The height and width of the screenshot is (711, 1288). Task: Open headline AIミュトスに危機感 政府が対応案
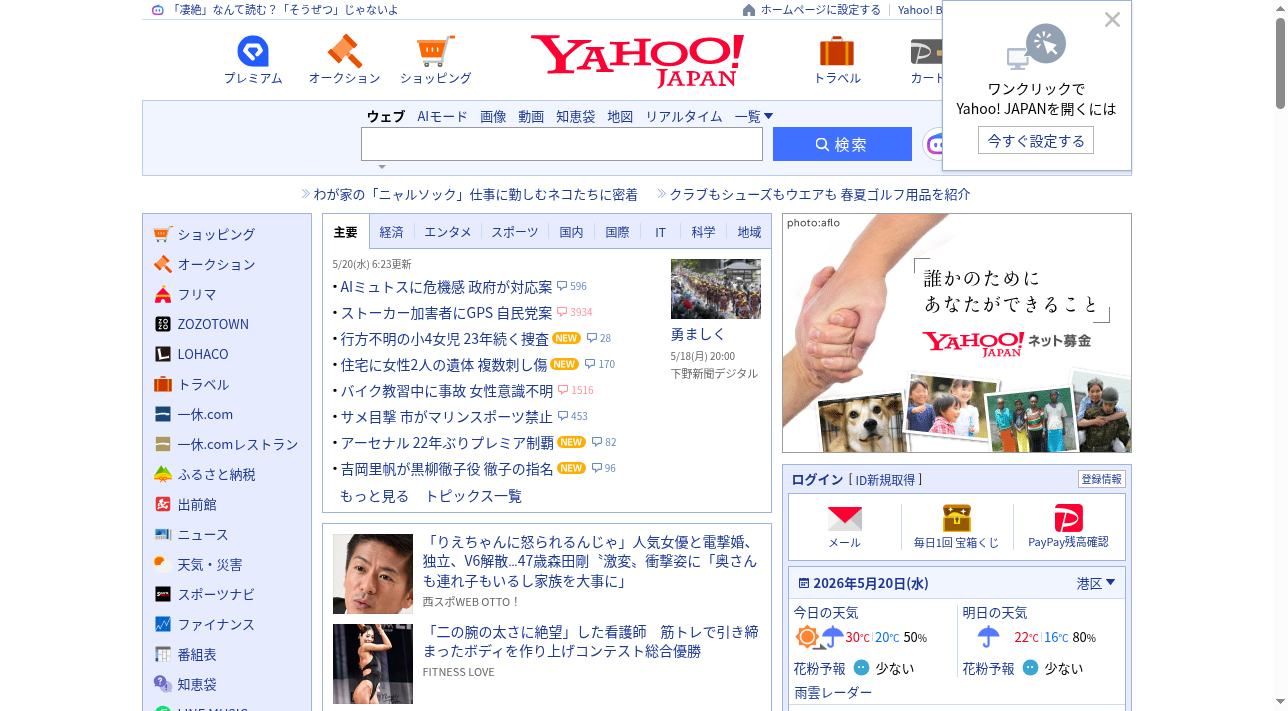click(x=446, y=287)
